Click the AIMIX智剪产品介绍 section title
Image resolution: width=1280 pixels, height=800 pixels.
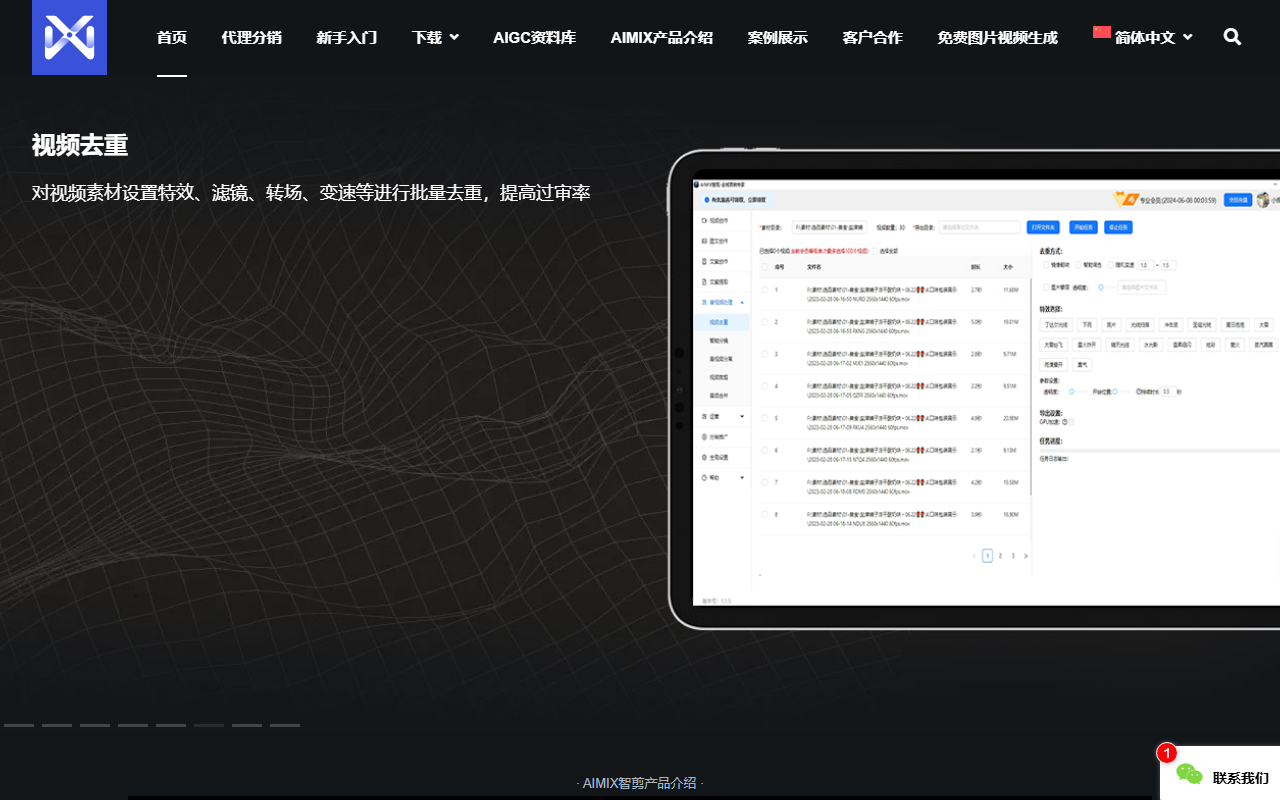click(x=640, y=783)
